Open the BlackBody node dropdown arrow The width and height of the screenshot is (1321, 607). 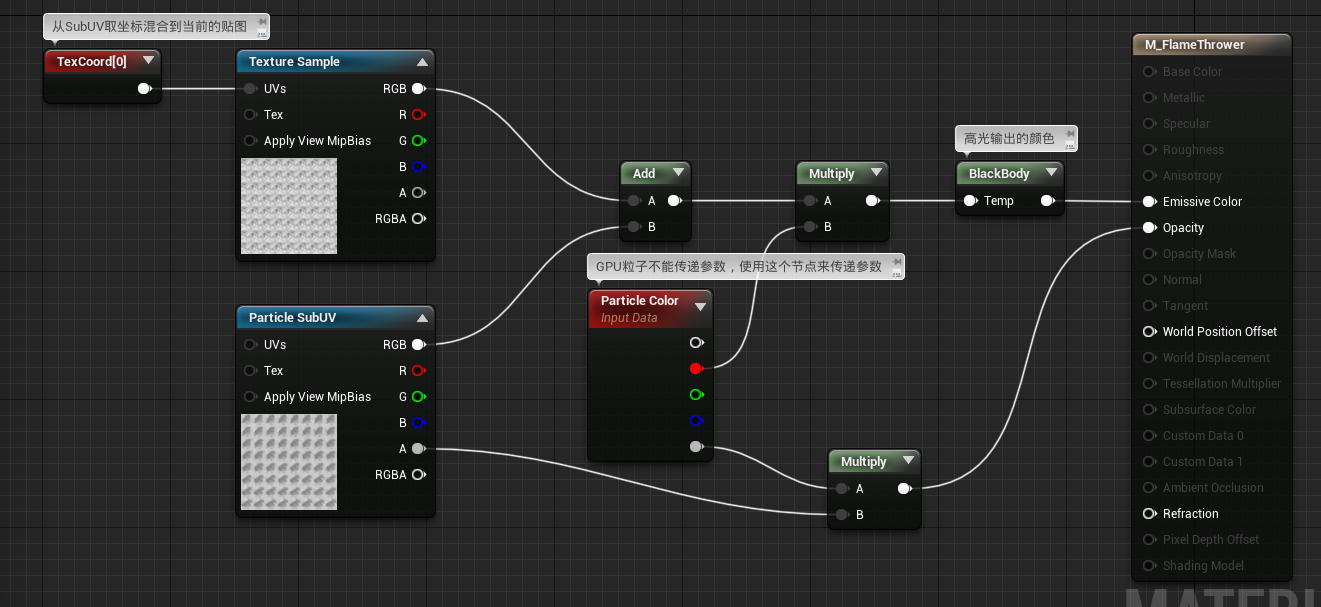(x=1051, y=172)
